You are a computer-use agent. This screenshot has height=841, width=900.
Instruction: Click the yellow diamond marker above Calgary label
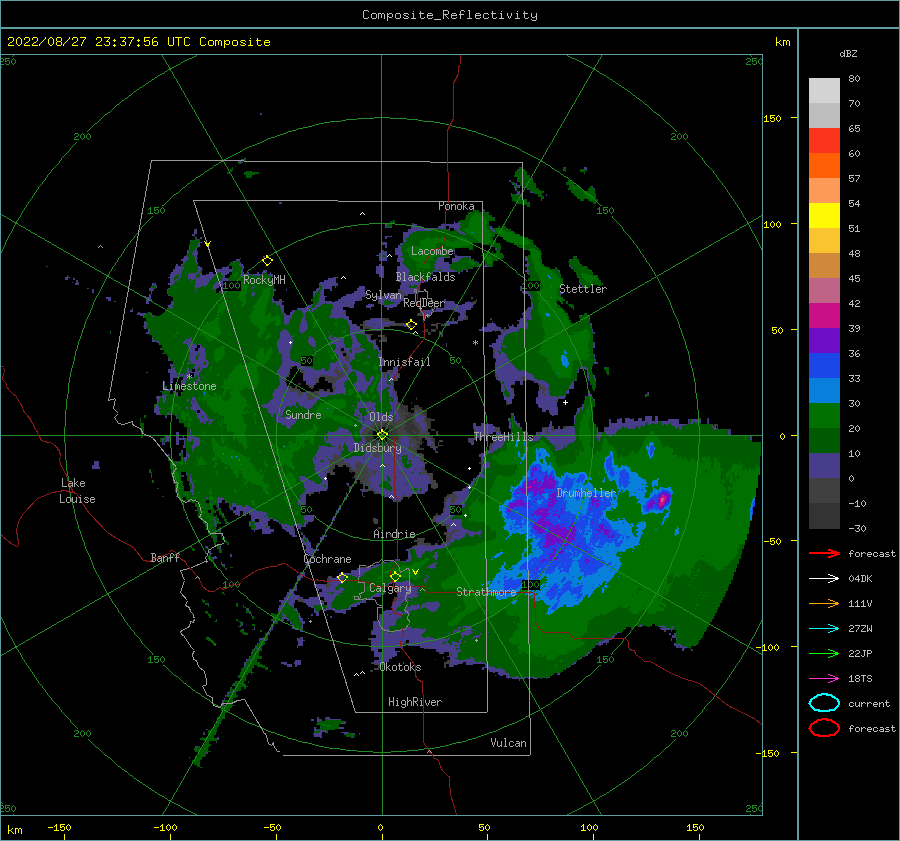click(395, 576)
